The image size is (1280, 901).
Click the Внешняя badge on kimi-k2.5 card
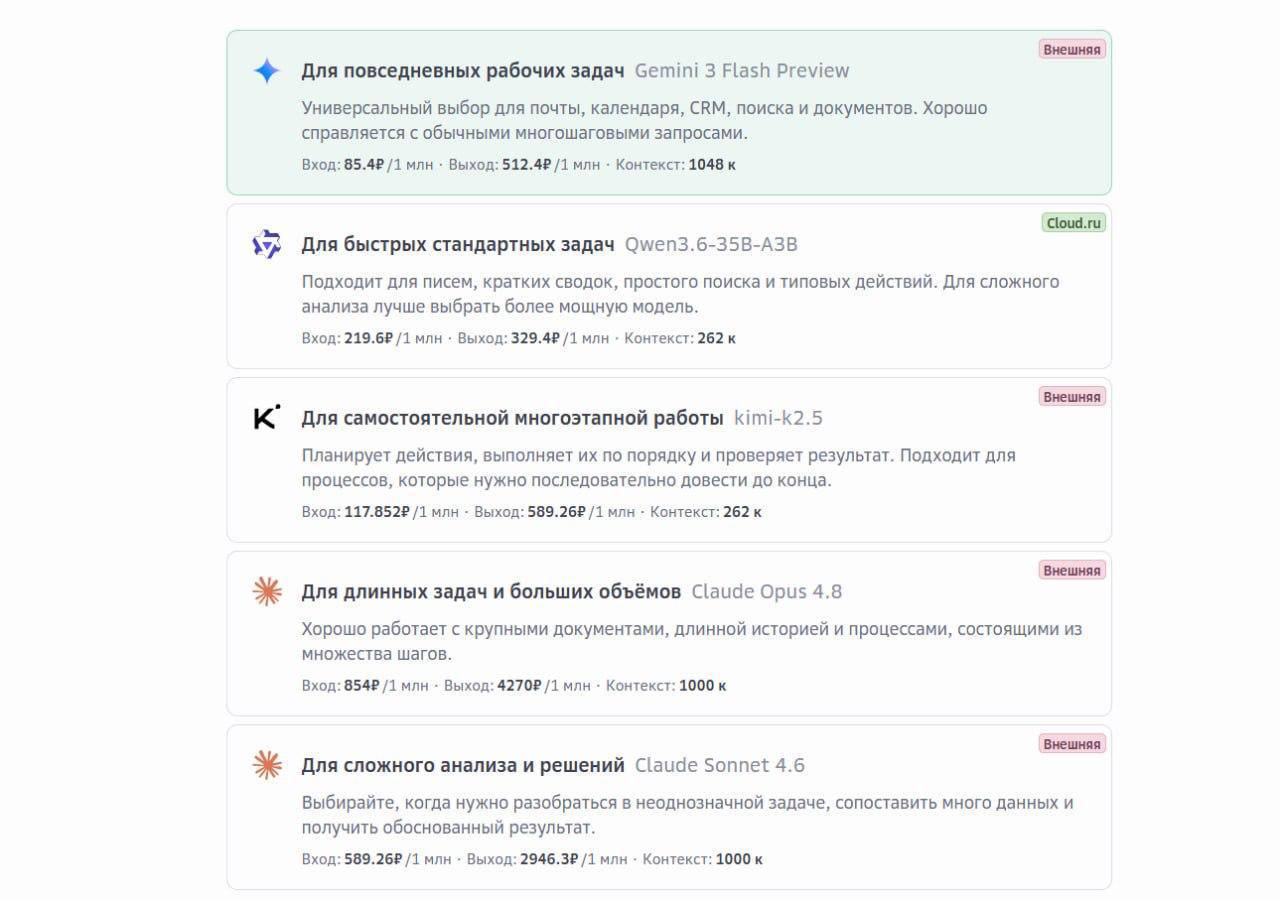pos(1072,397)
